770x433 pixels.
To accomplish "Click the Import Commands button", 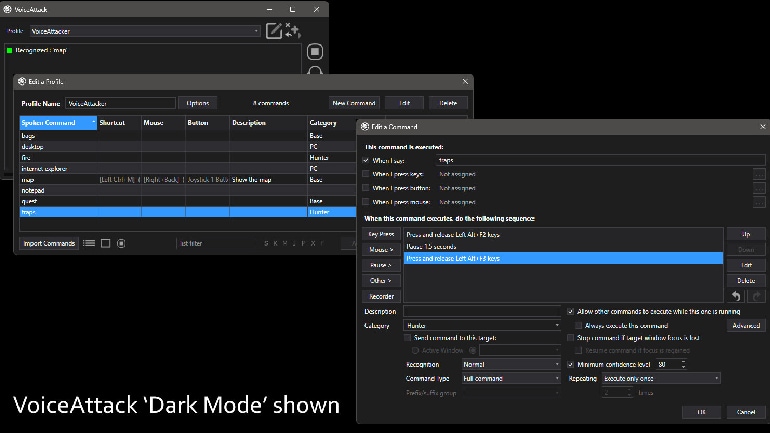I will [49, 243].
